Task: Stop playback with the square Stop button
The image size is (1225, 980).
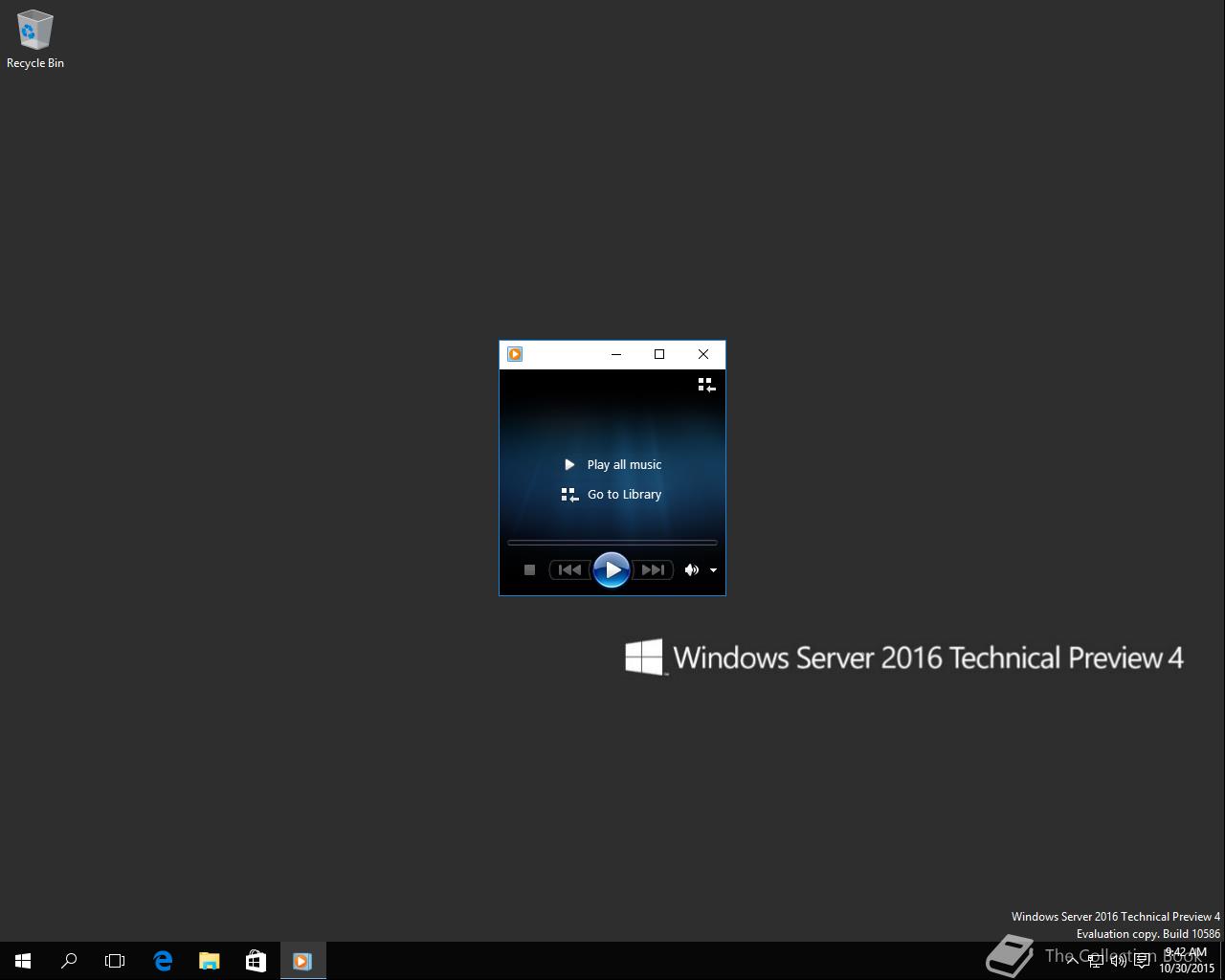Action: [529, 569]
